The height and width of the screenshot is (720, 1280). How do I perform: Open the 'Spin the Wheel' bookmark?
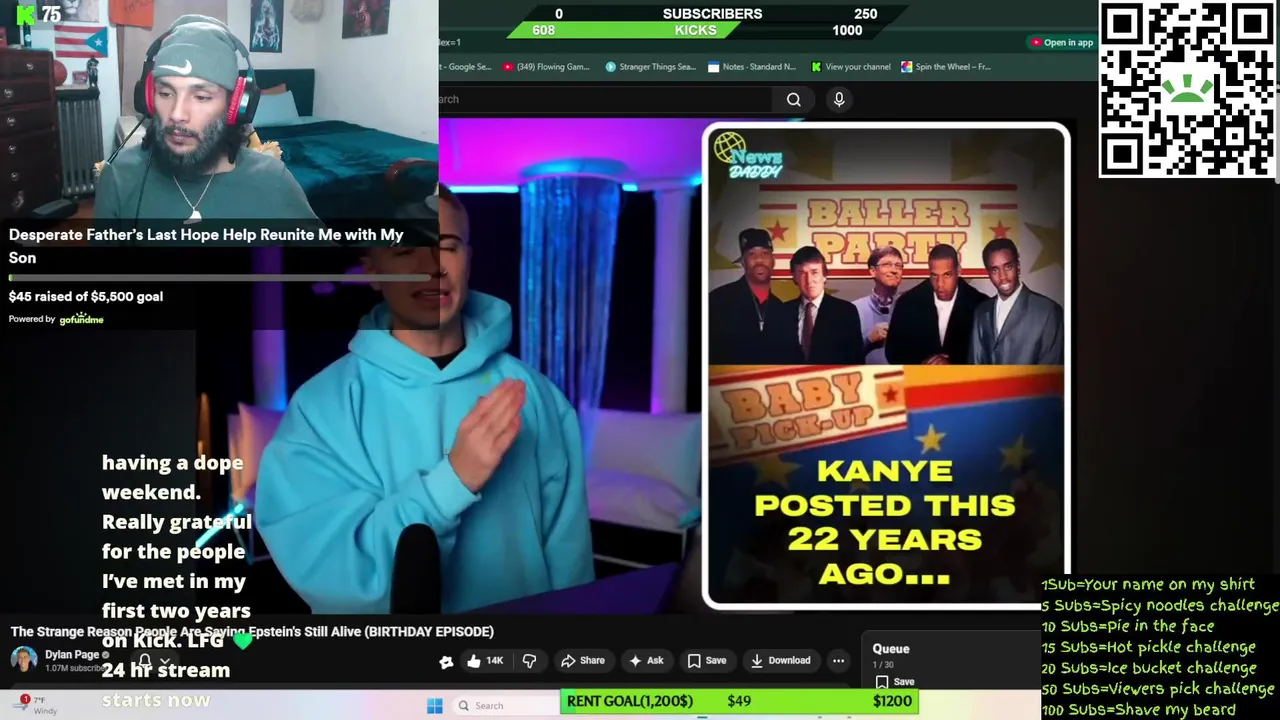coord(946,67)
